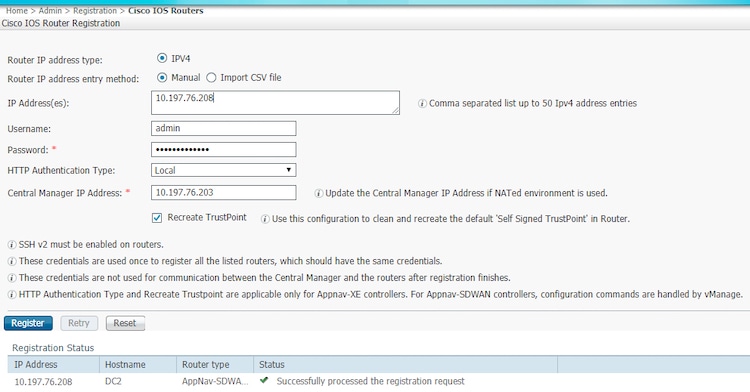Select Import CSV file radio option

[x=211, y=77]
